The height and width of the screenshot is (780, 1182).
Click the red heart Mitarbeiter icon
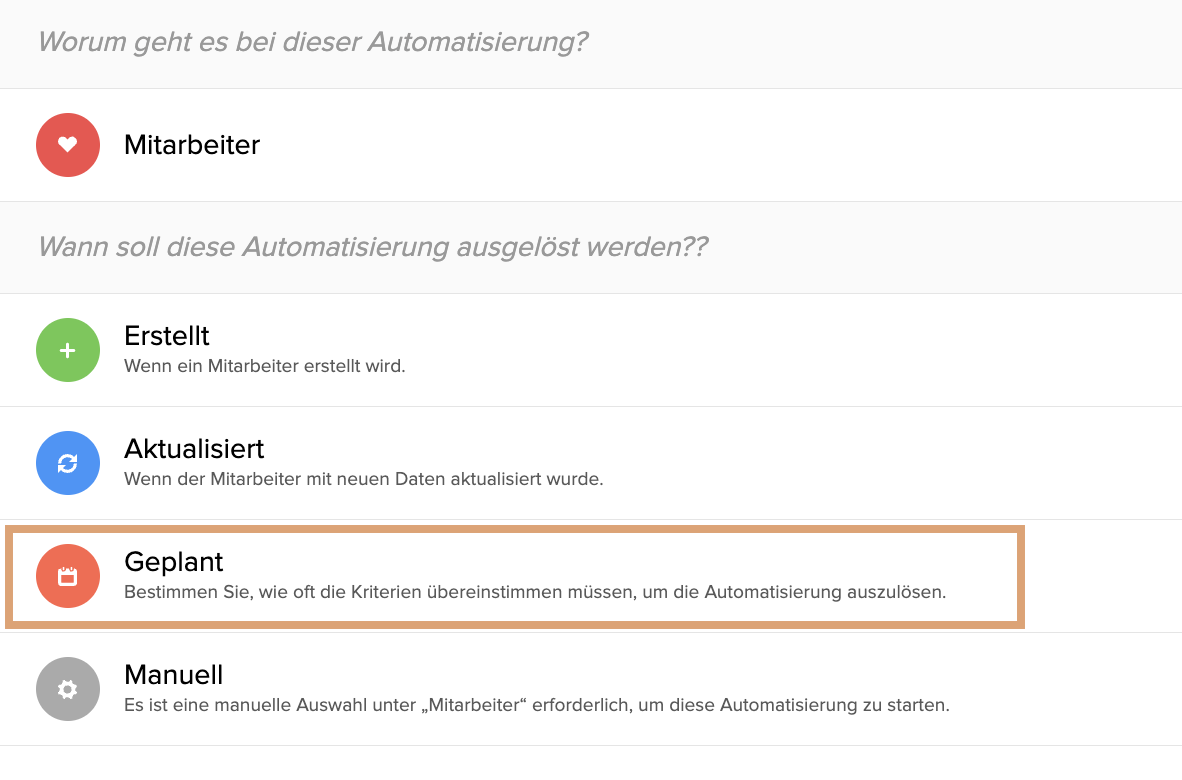pyautogui.click(x=68, y=145)
